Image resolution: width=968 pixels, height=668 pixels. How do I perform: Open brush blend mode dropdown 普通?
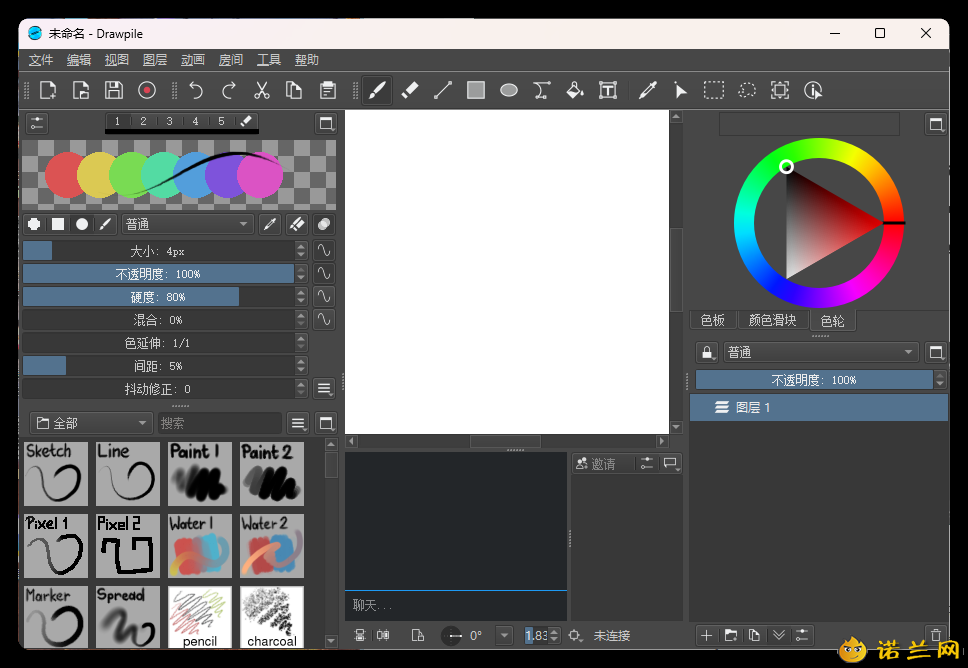[187, 224]
